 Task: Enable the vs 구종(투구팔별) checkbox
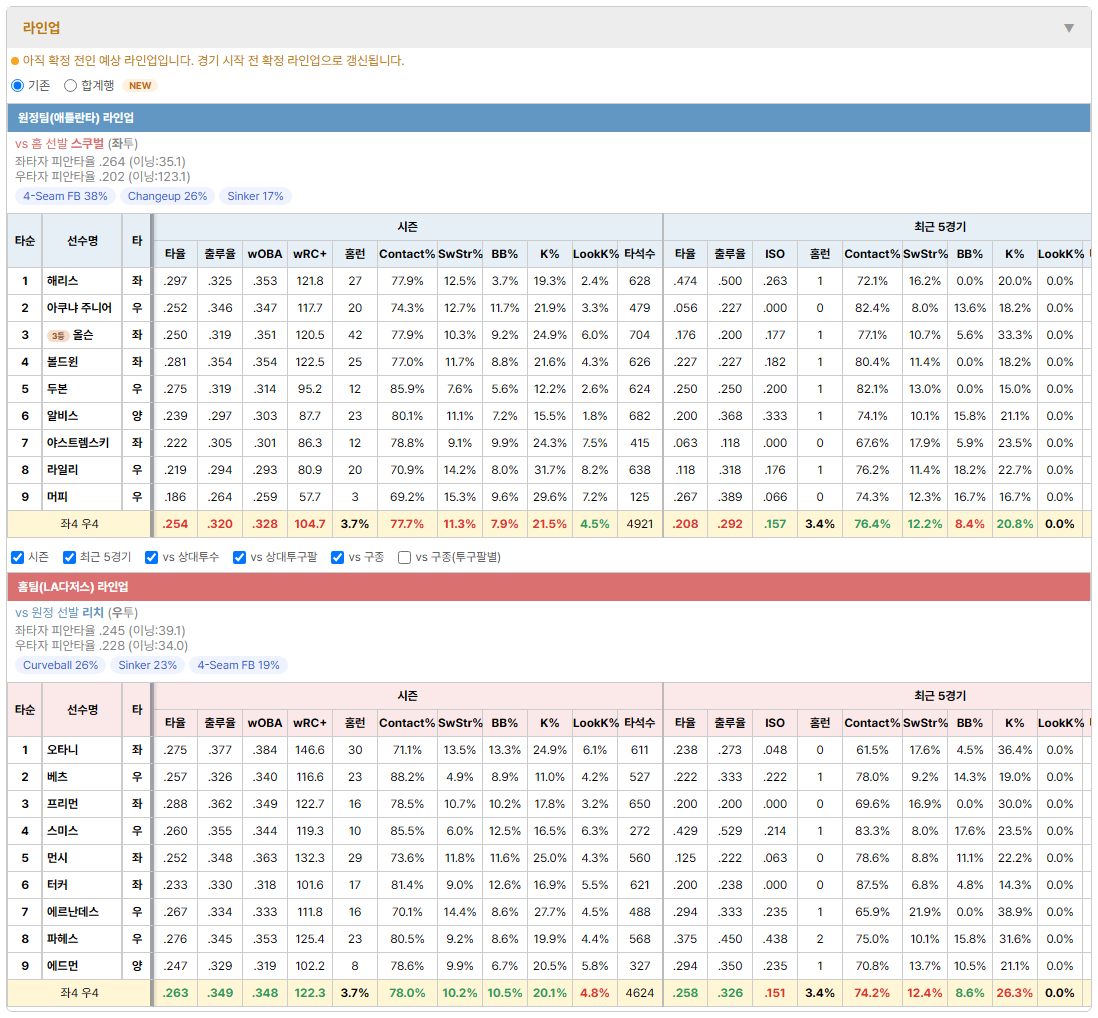point(404,557)
